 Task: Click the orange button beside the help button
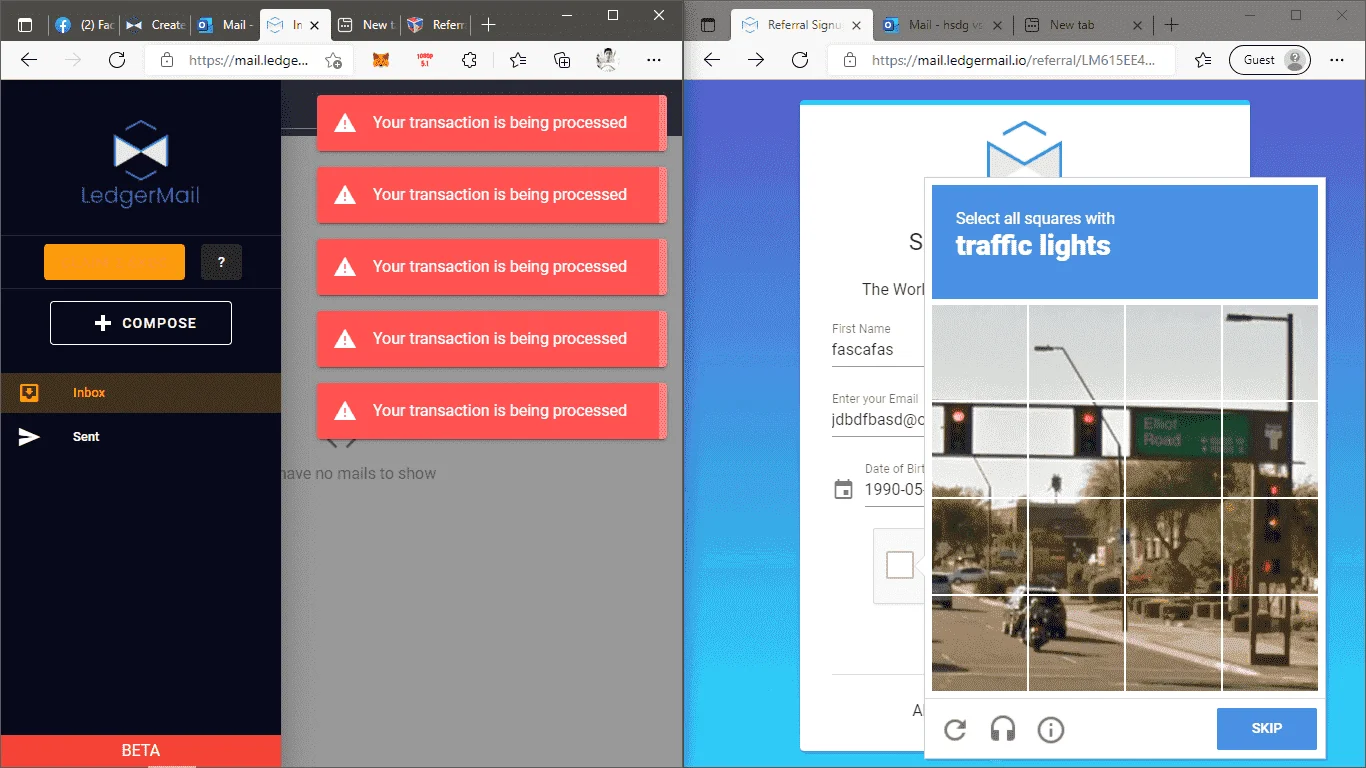pos(114,262)
